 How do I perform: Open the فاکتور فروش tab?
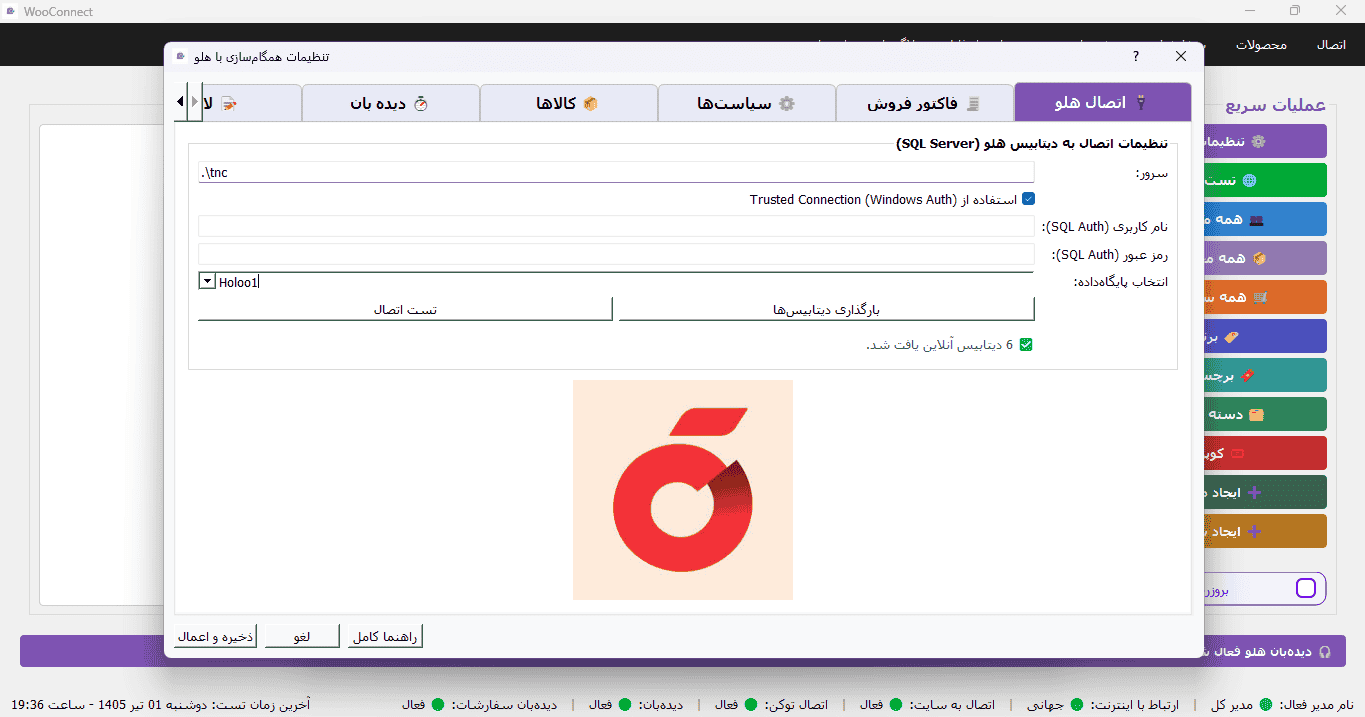coord(925,103)
